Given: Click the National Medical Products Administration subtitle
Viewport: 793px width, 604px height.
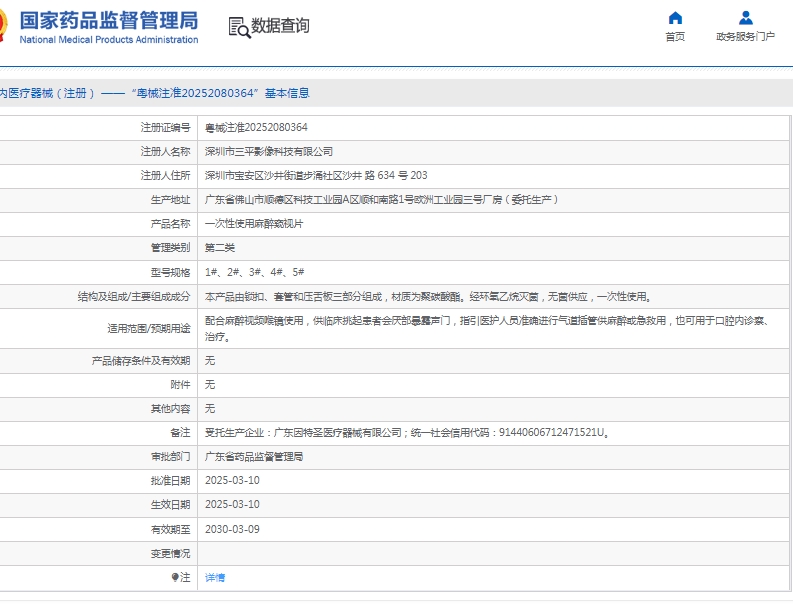Looking at the screenshot, I should coord(109,39).
